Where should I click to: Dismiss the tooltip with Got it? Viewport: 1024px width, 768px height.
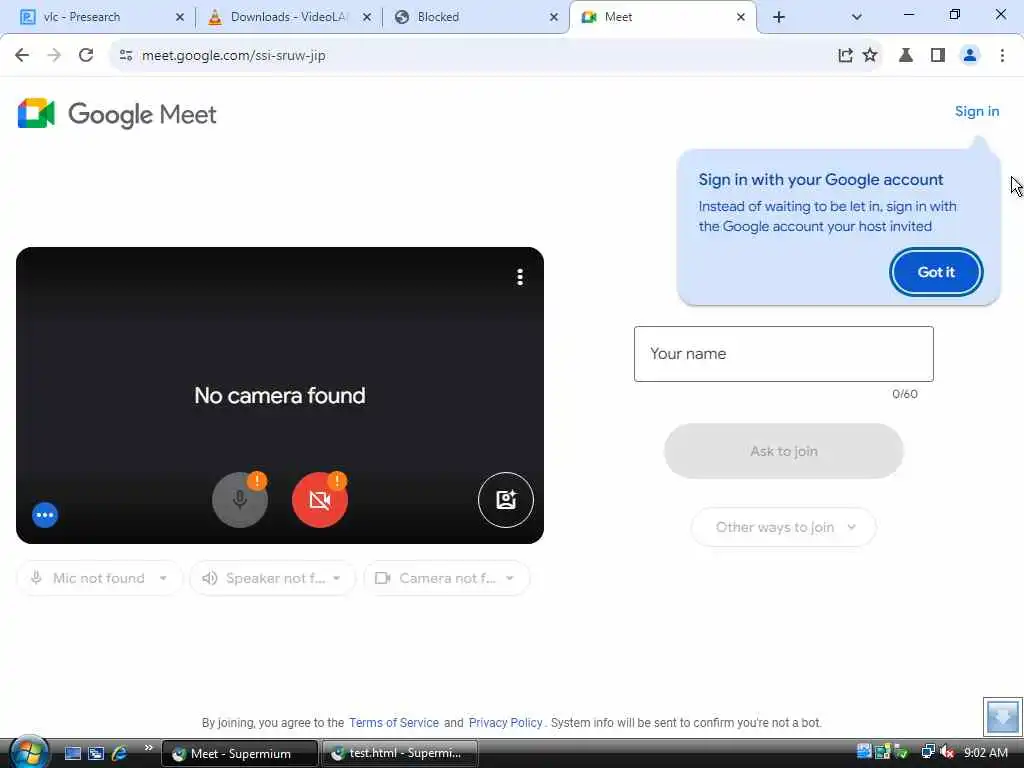pyautogui.click(x=936, y=272)
